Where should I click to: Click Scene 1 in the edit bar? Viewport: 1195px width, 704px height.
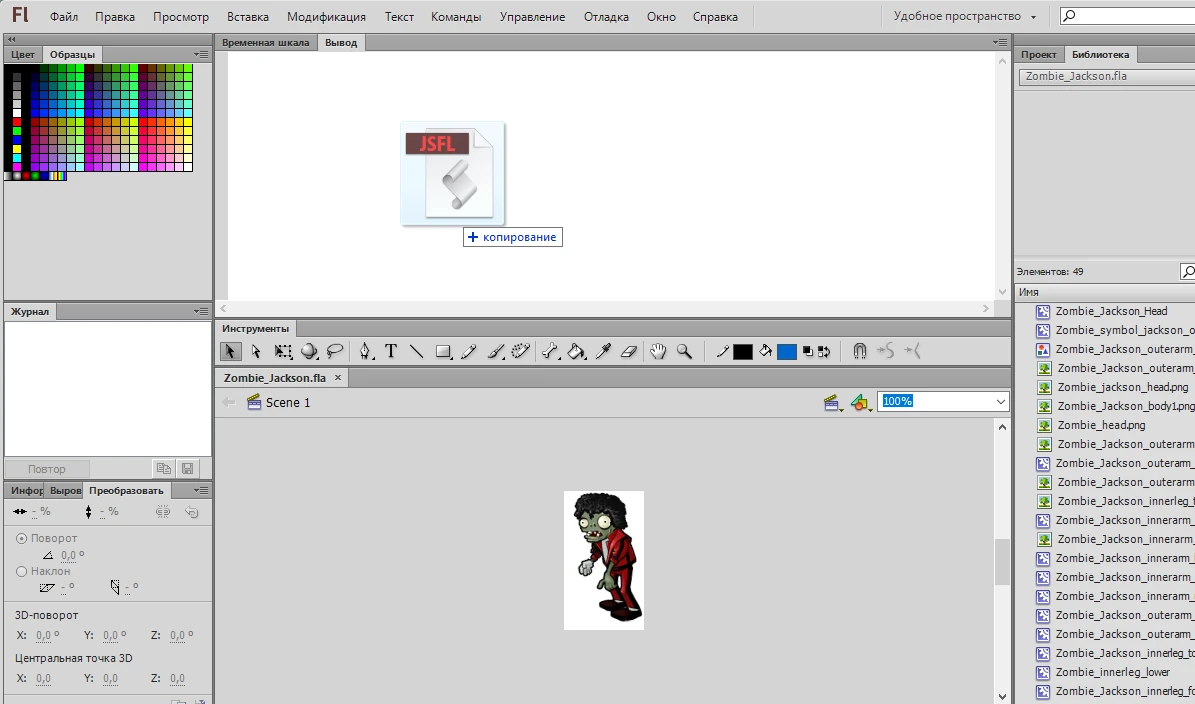(287, 402)
